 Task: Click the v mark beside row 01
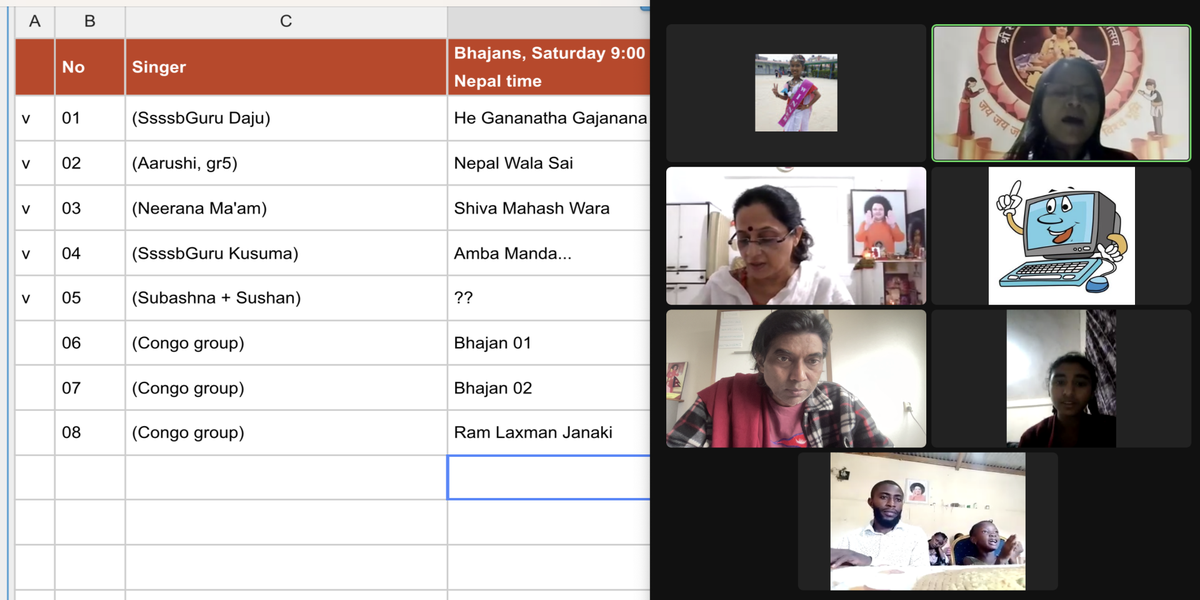pos(26,118)
